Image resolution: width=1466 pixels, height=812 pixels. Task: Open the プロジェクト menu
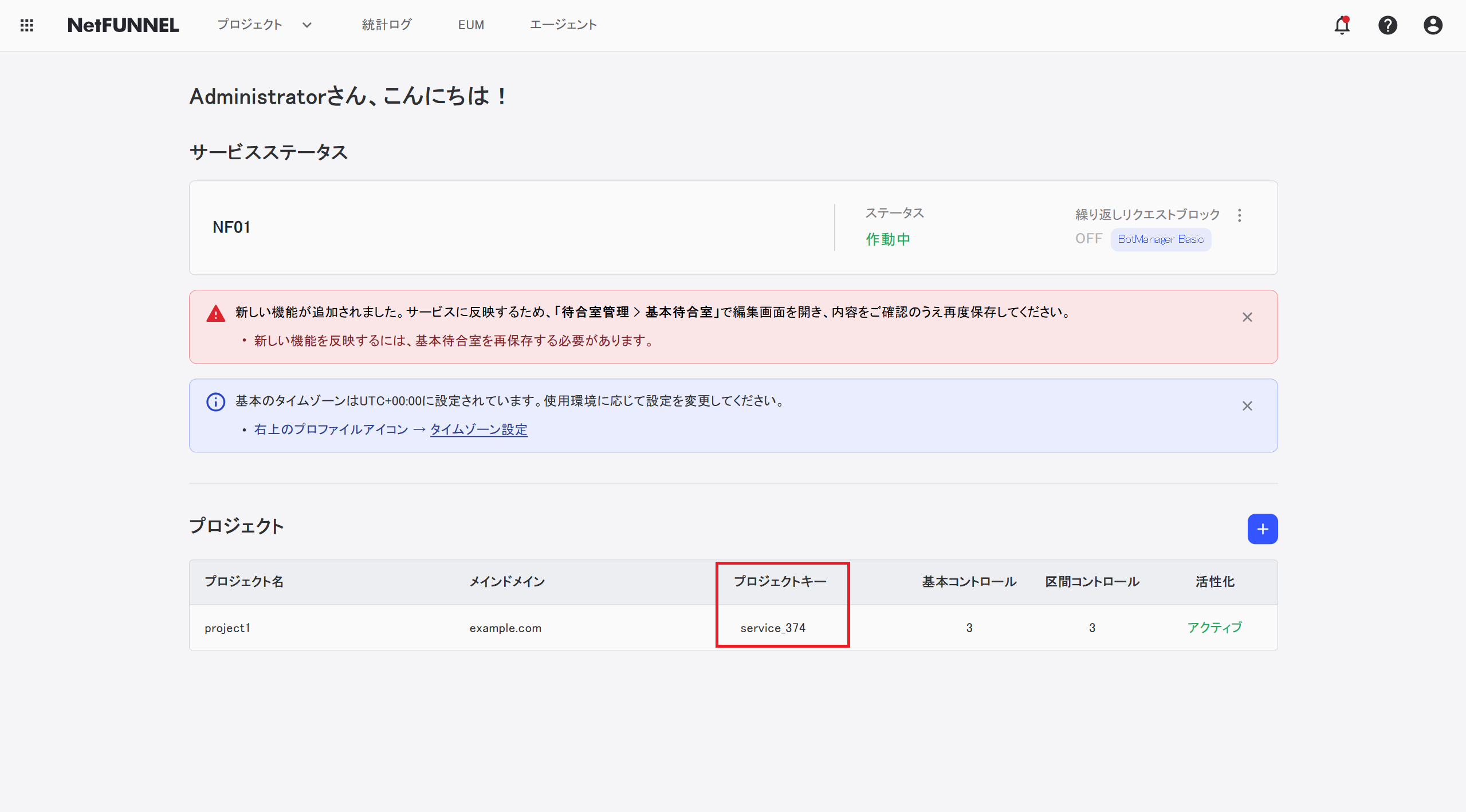(x=250, y=25)
